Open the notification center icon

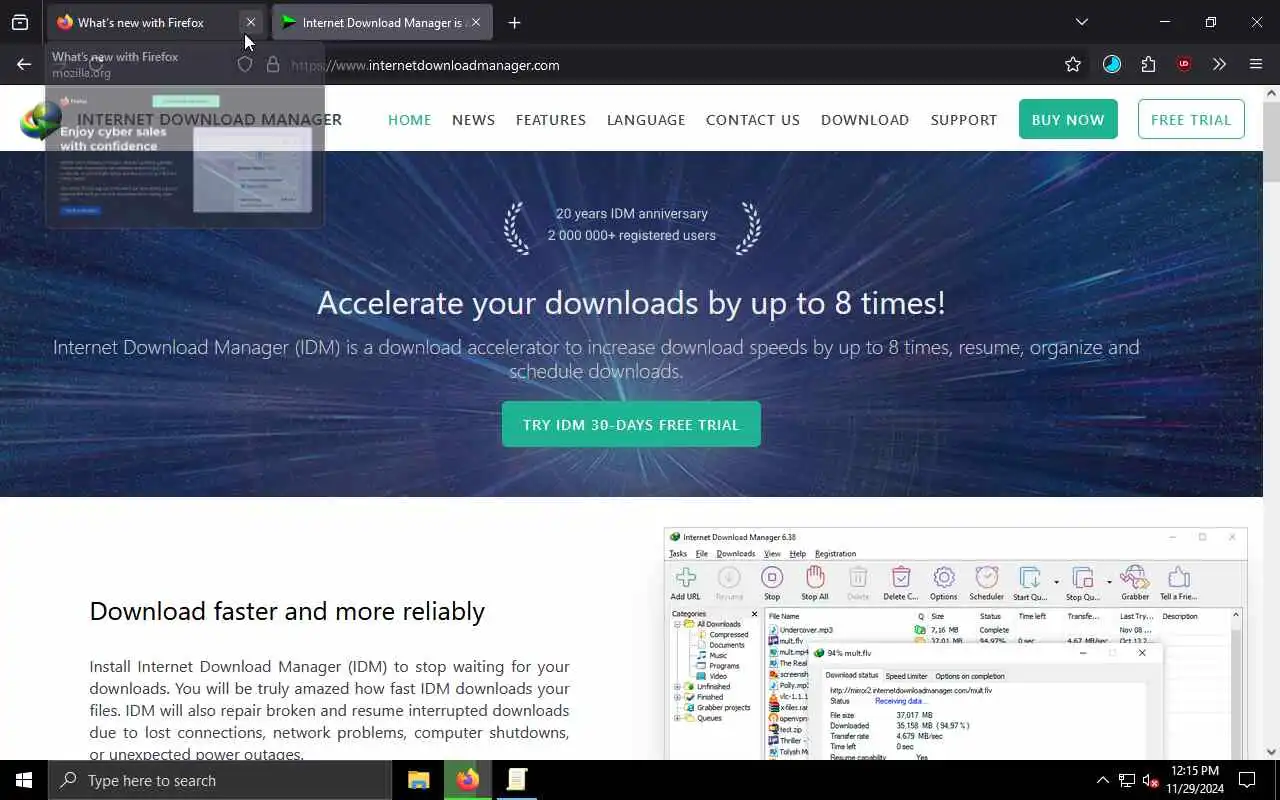(1247, 780)
